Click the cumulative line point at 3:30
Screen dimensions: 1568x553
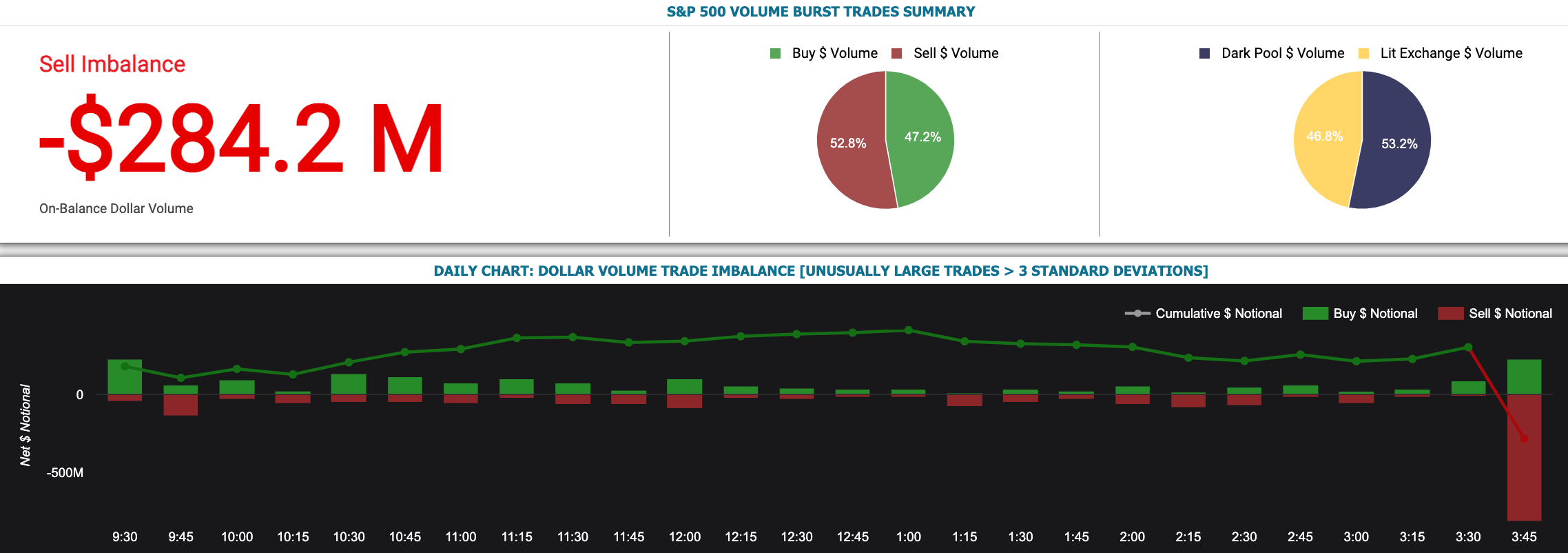coord(1468,348)
